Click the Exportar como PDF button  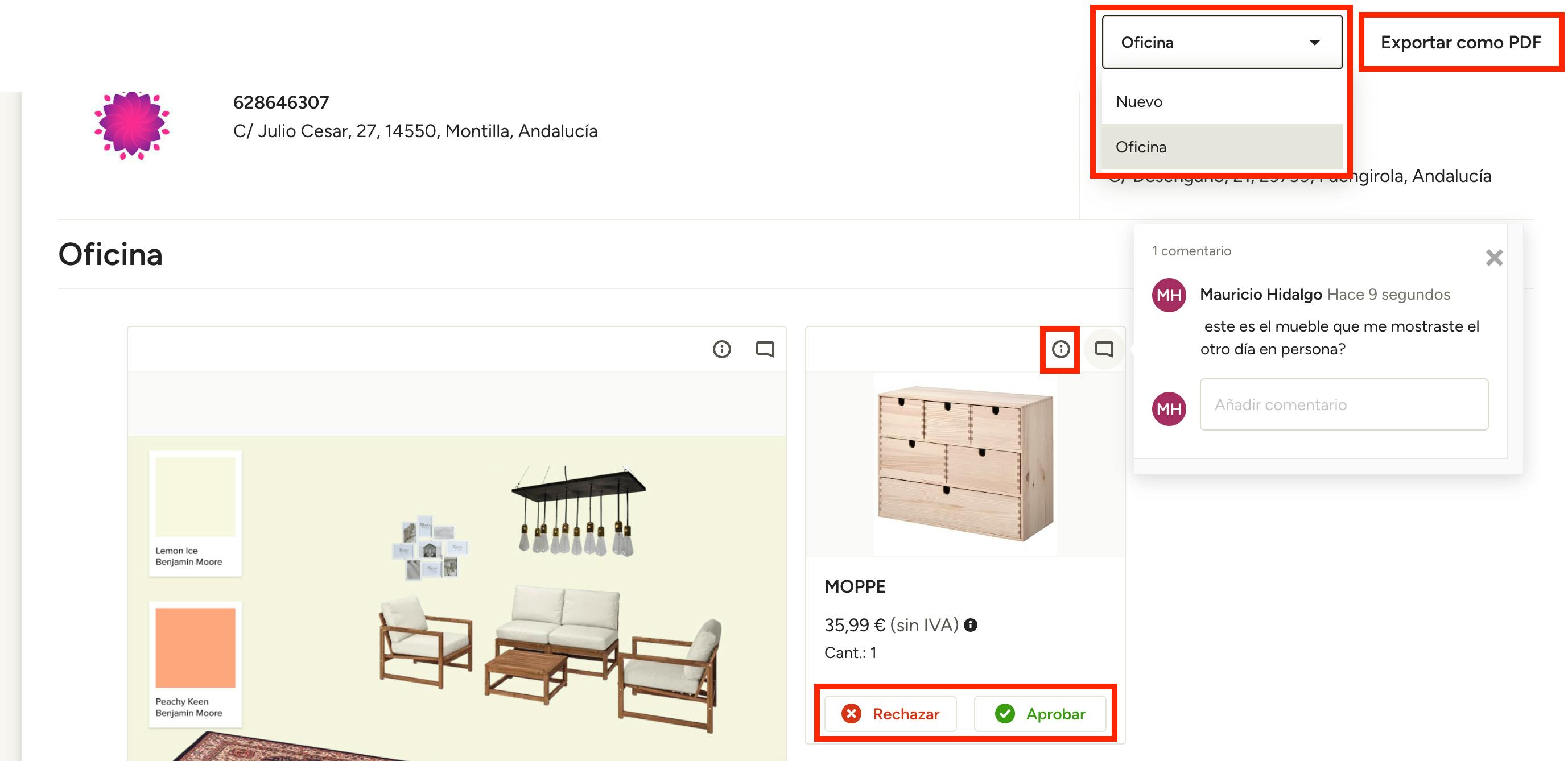point(1460,42)
